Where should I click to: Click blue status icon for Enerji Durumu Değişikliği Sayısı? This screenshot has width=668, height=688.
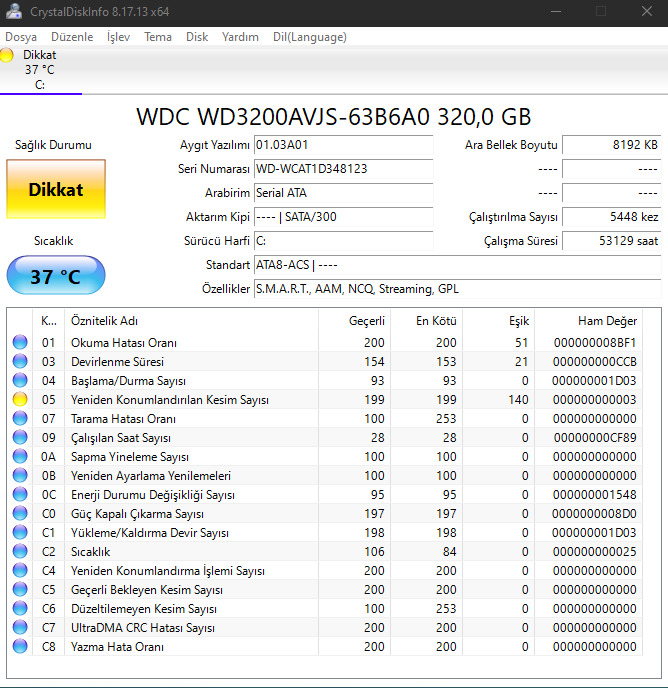click(x=20, y=494)
